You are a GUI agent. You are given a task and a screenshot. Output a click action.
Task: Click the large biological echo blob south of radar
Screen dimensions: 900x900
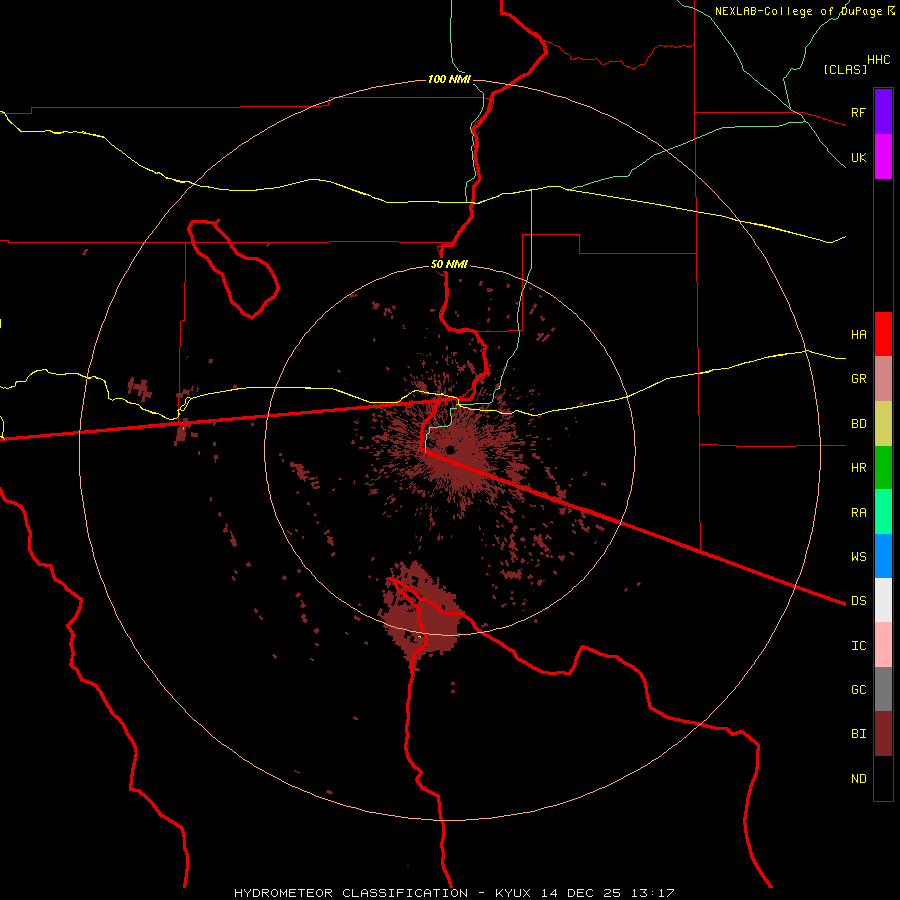[420, 614]
